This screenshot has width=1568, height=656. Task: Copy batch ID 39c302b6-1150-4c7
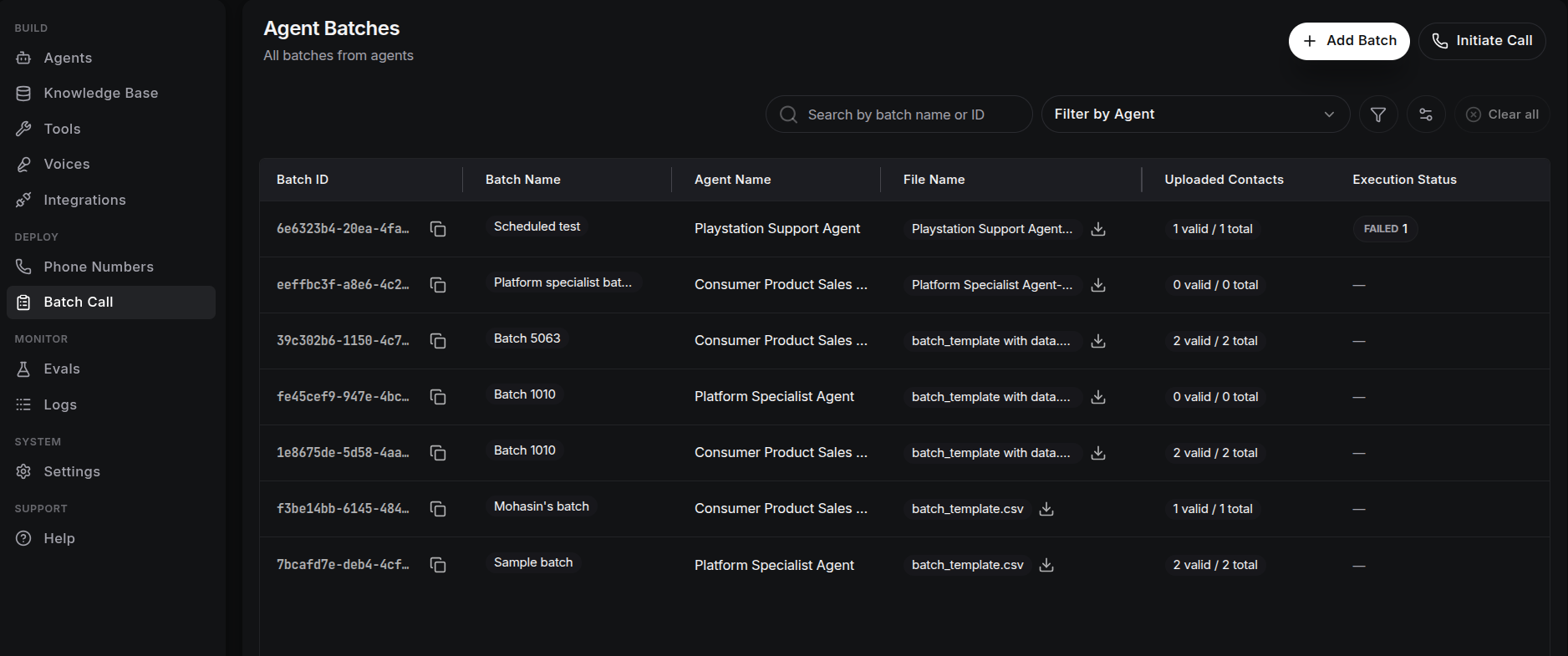[438, 341]
